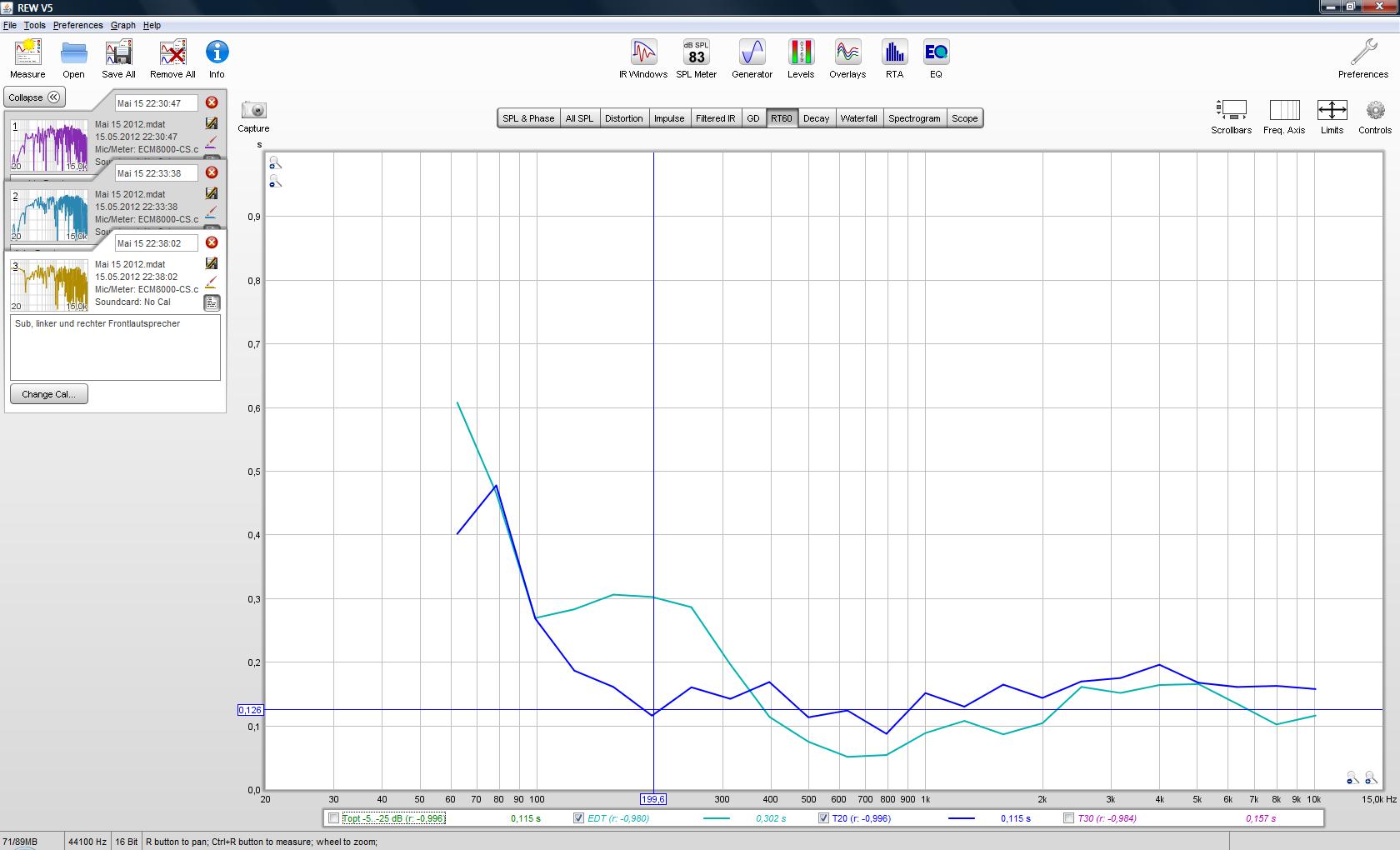Viewport: 1400px width, 850px height.
Task: Zoom in horizontal axis at bottom-right
Action: tap(1371, 778)
